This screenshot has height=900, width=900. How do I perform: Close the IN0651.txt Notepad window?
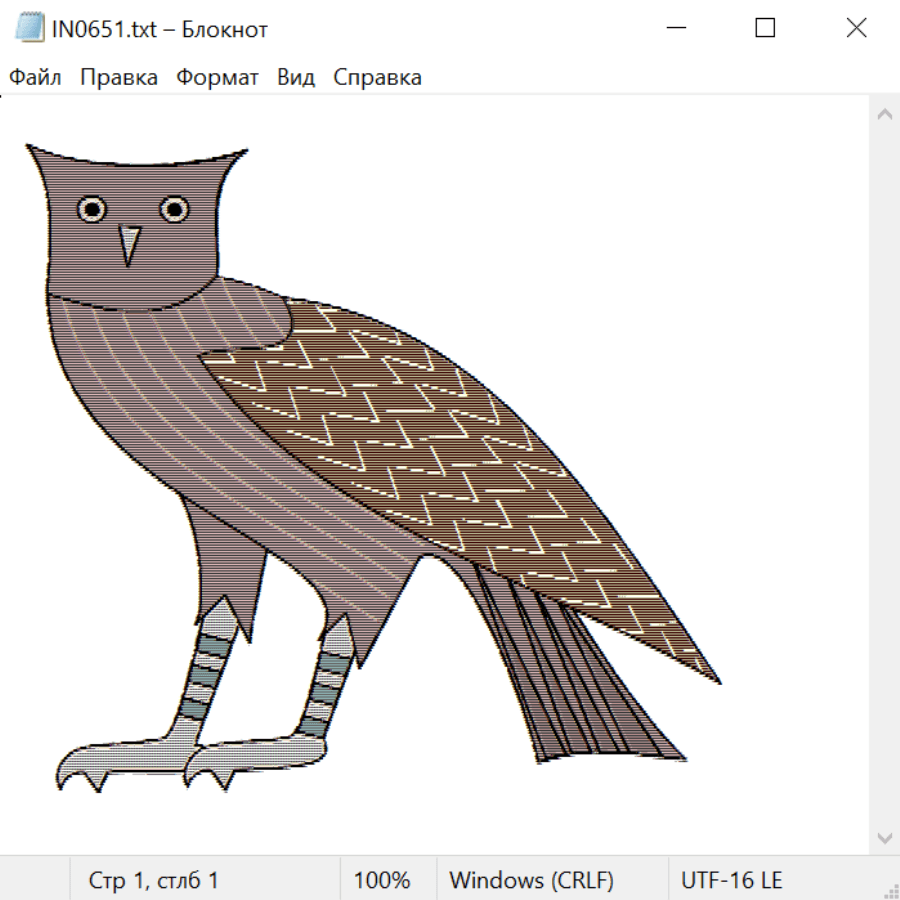point(856,28)
